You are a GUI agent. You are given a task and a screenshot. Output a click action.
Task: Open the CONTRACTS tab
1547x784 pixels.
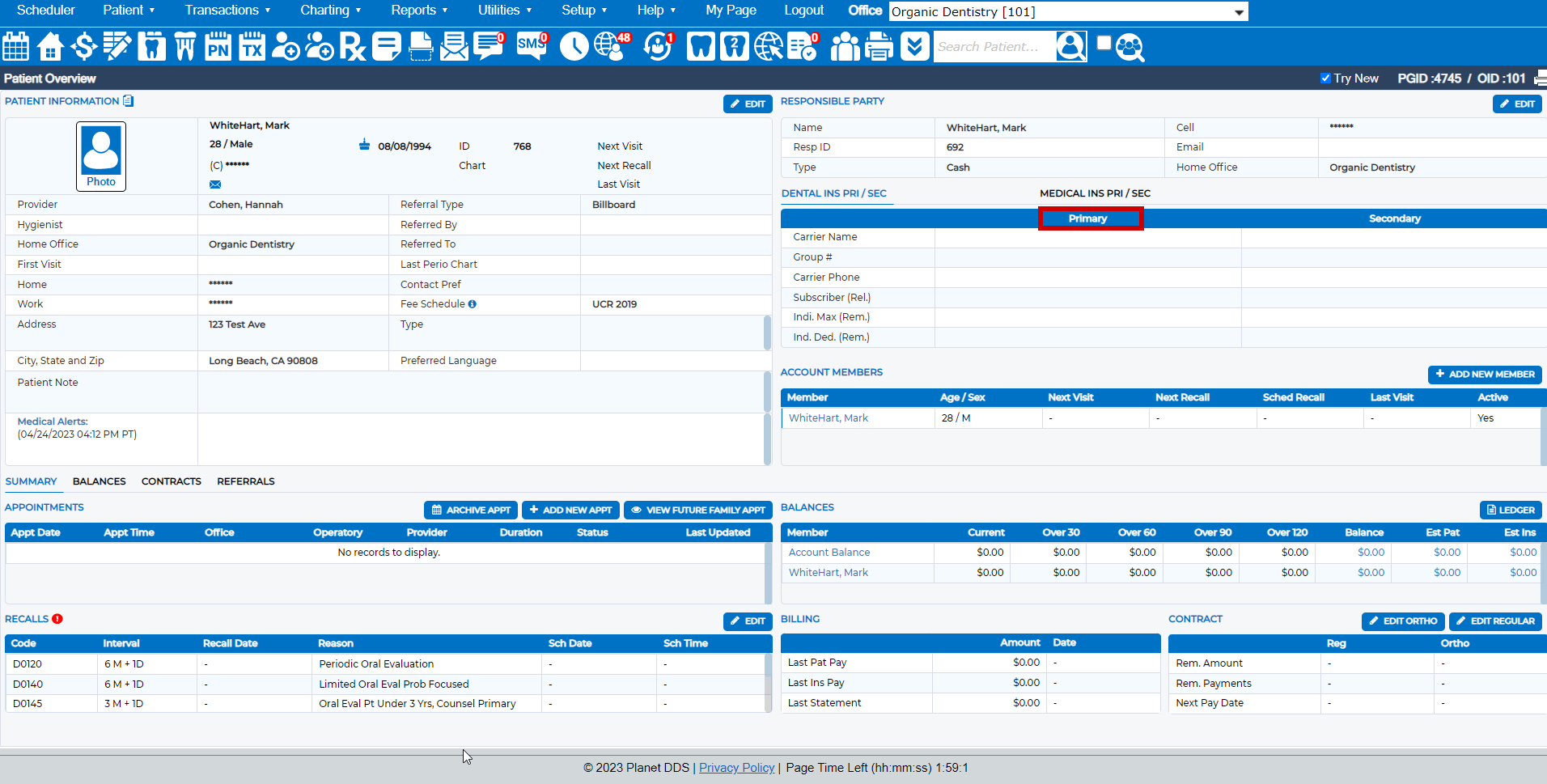click(x=171, y=481)
